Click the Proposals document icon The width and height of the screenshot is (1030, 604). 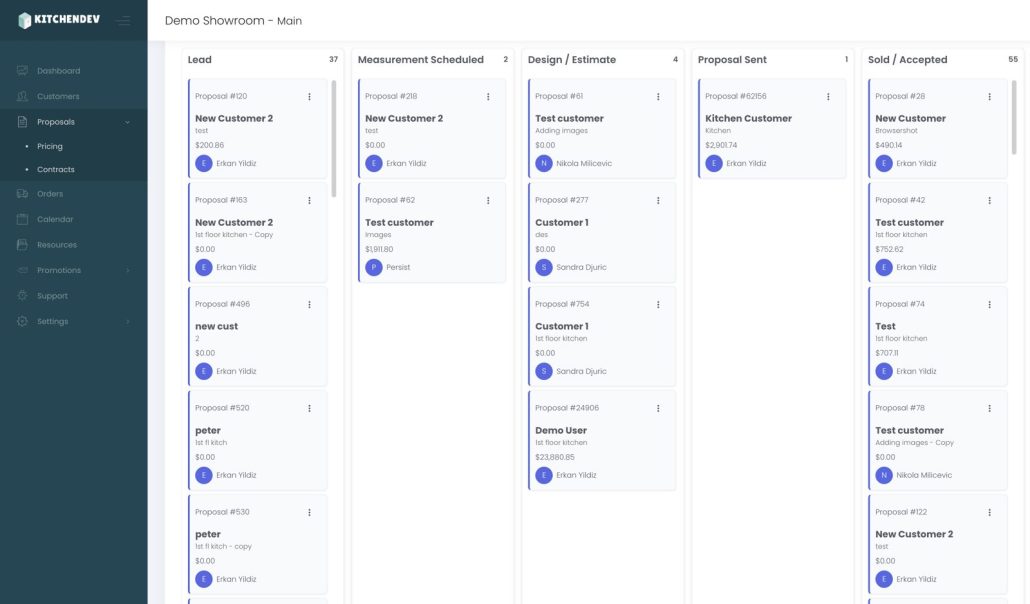pyautogui.click(x=22, y=122)
